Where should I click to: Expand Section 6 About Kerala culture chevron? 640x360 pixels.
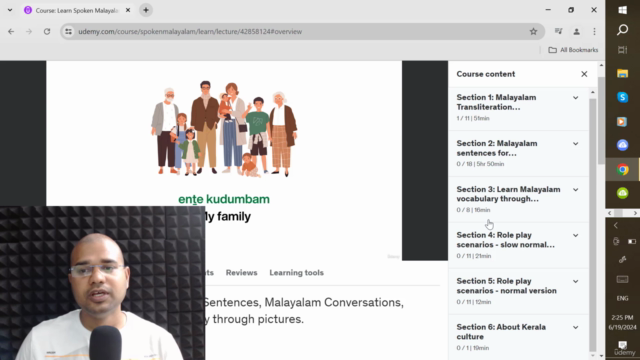pyautogui.click(x=576, y=327)
